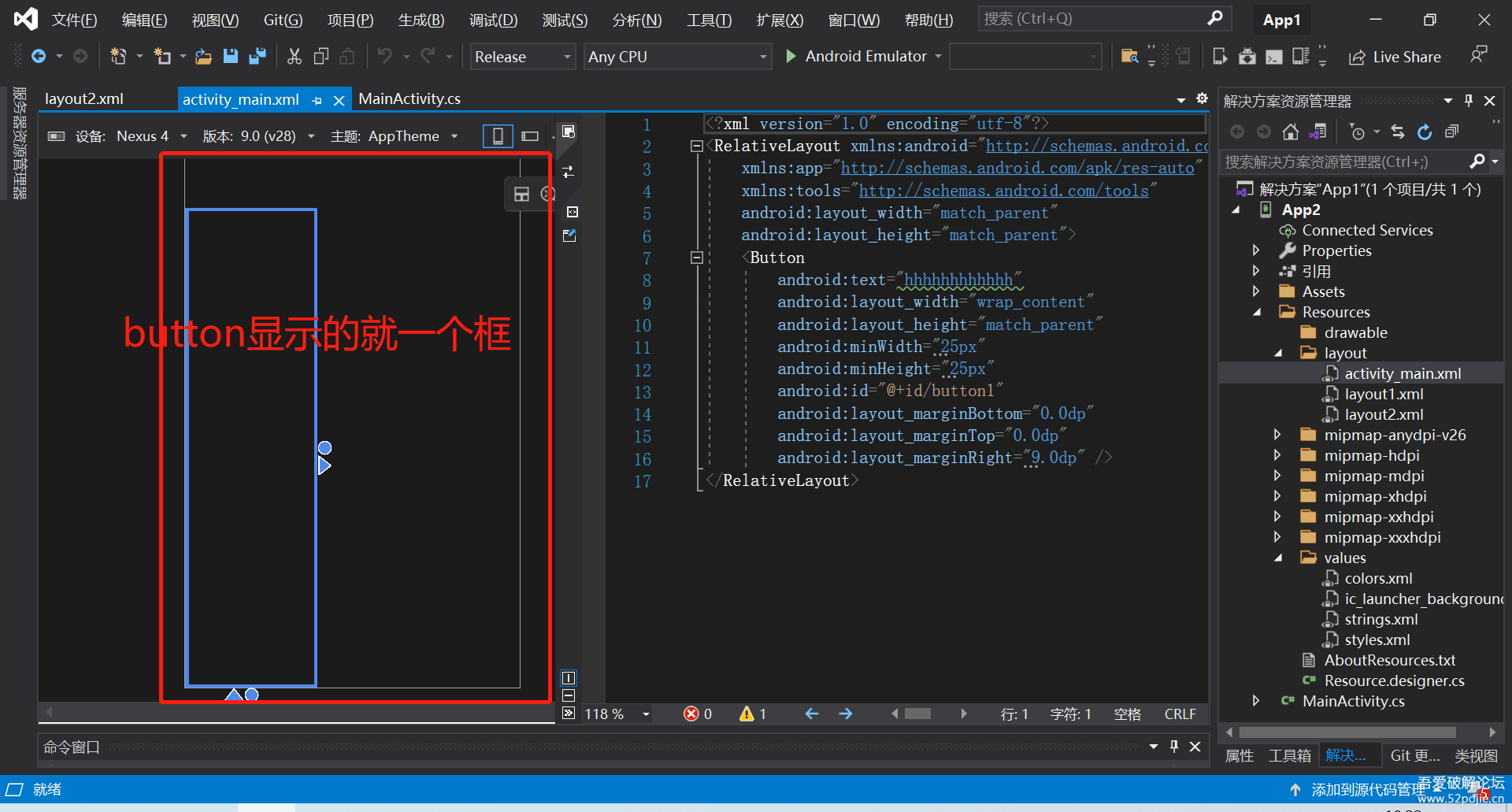Open the Release configuration dropdown
The image size is (1512, 812).
(x=523, y=57)
